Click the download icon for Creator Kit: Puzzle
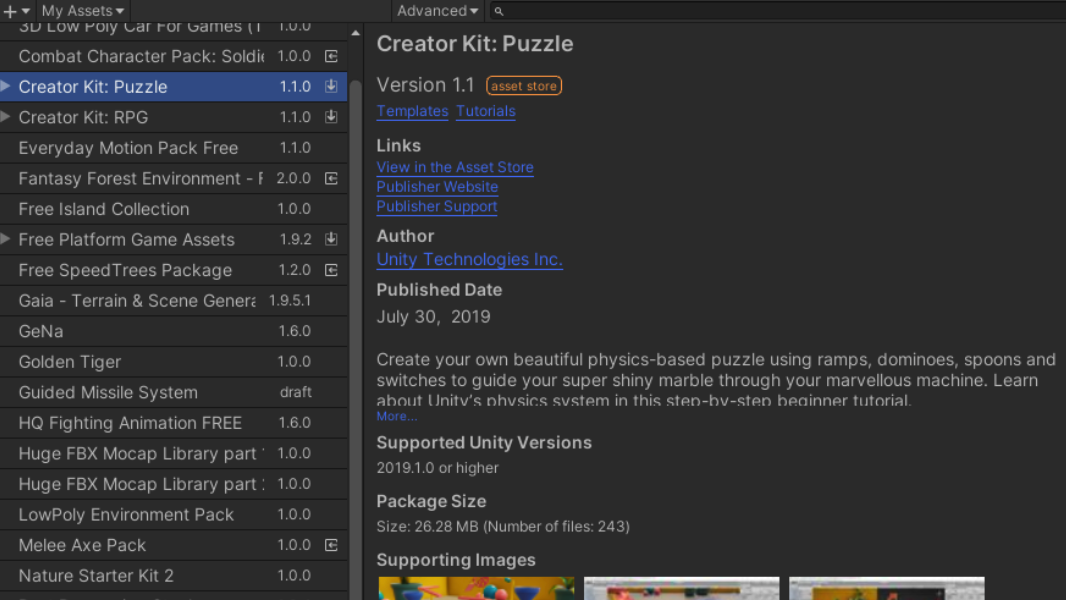 pos(331,86)
